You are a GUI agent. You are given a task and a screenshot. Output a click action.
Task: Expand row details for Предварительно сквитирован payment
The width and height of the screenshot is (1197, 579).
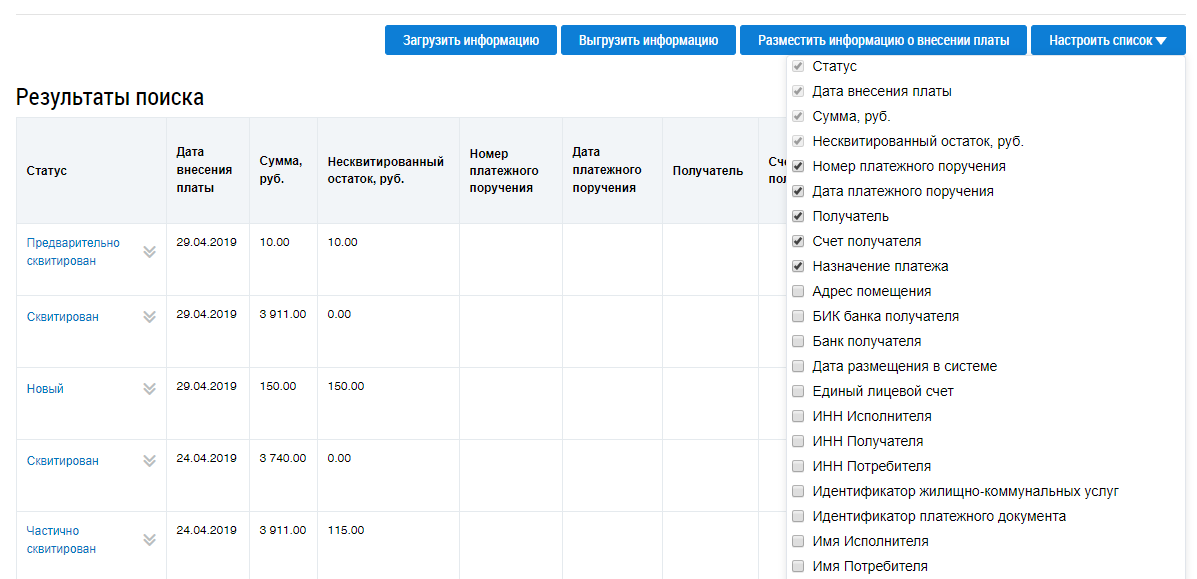coord(150,251)
